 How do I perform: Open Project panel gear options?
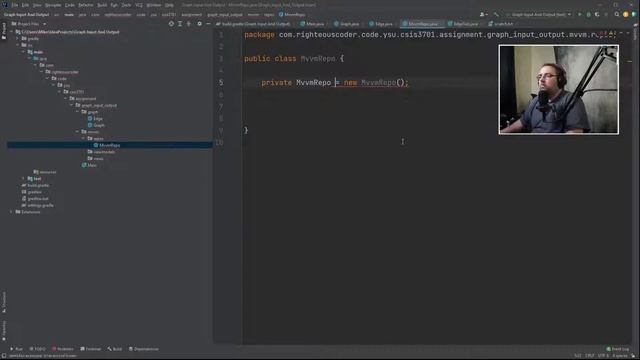[x=199, y=24]
